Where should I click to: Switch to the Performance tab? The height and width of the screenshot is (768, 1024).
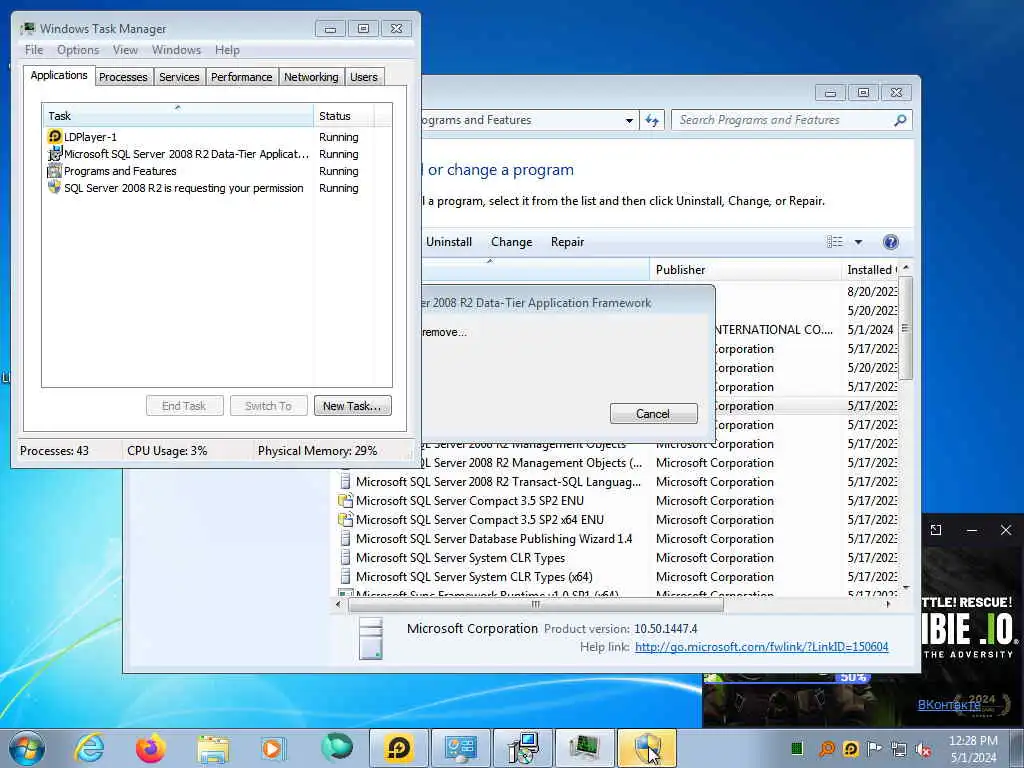pyautogui.click(x=242, y=77)
